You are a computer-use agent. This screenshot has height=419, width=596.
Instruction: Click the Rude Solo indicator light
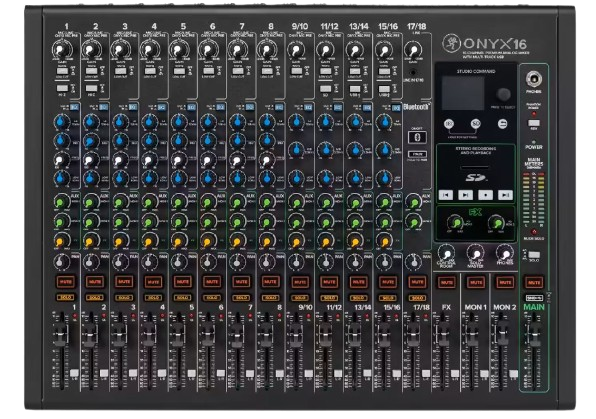(x=534, y=232)
